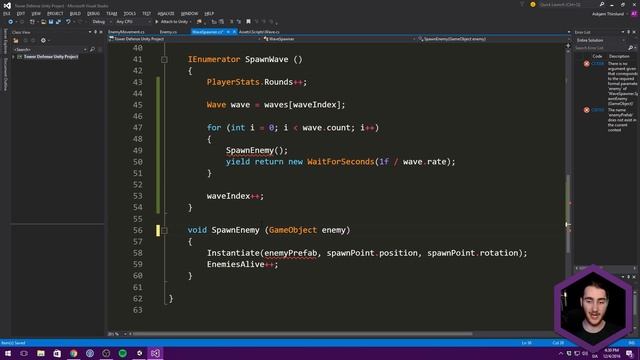Switch to the EnemyMovement.cs tab
The height and width of the screenshot is (360, 640).
click(126, 32)
